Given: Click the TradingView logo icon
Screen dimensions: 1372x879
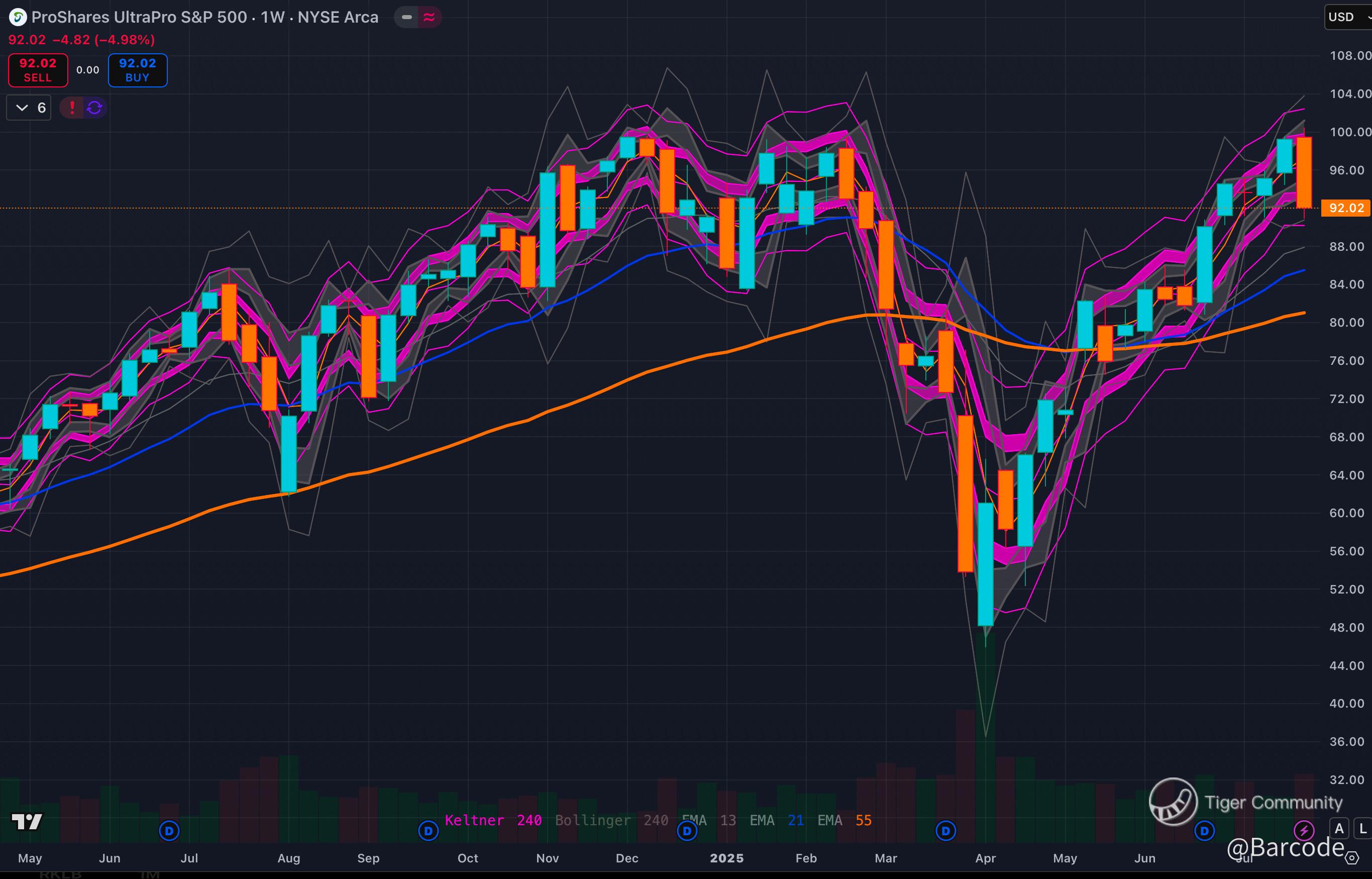Looking at the screenshot, I should pyautogui.click(x=27, y=821).
